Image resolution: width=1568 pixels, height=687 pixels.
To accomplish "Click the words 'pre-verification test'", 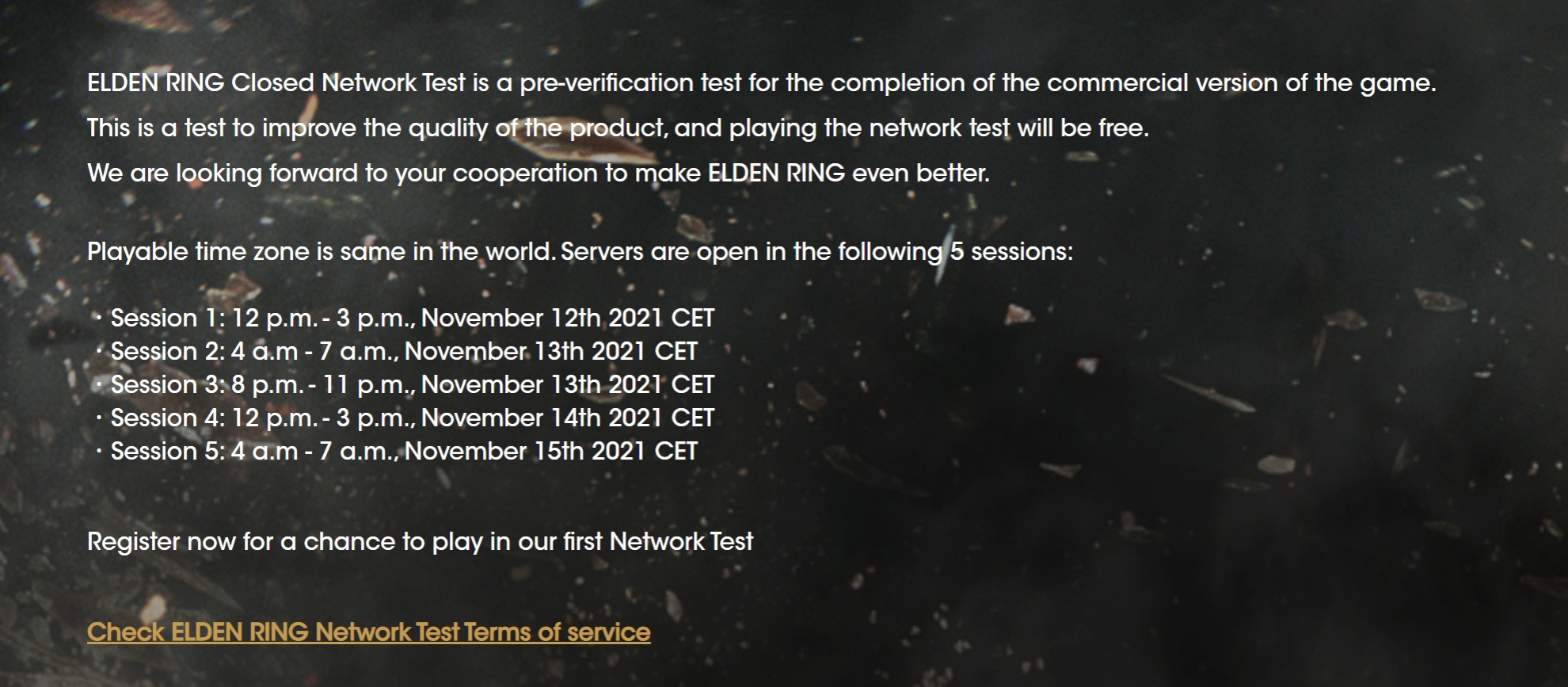I will pos(630,83).
